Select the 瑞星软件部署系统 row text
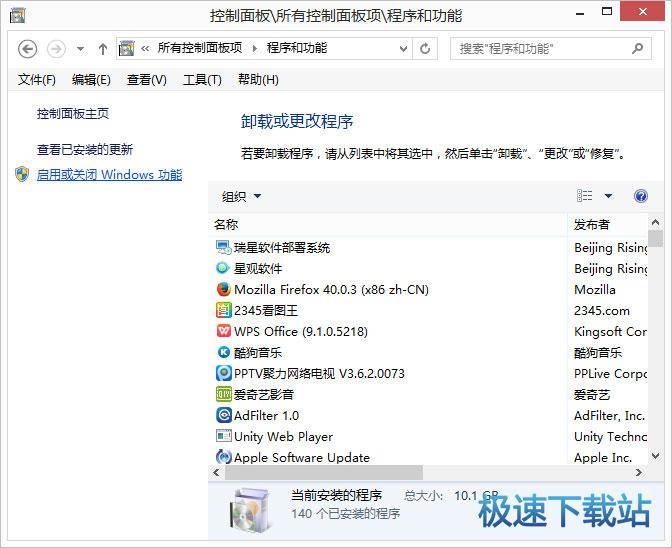This screenshot has height=548, width=672. tap(282, 248)
